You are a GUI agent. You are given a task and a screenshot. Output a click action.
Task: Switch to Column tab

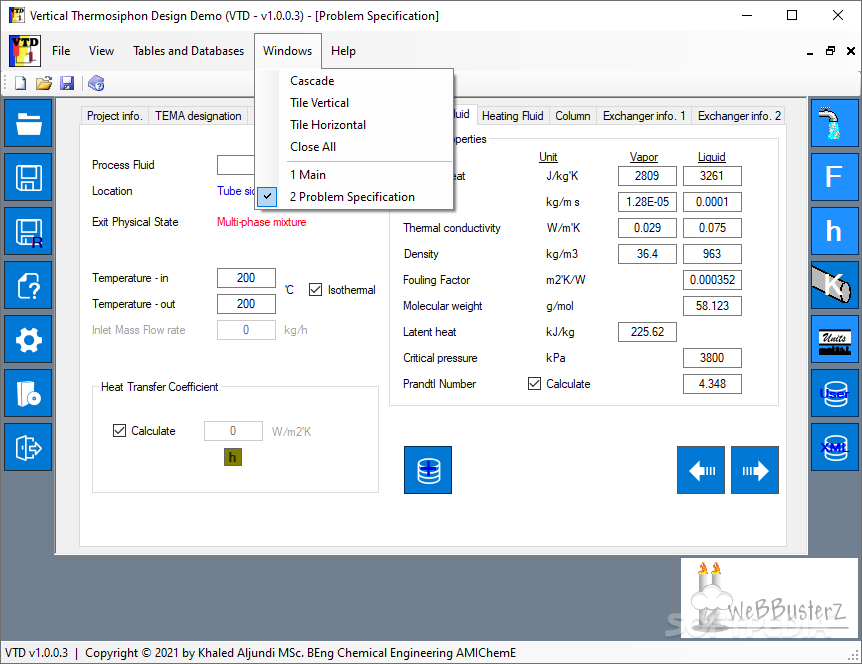coord(573,116)
